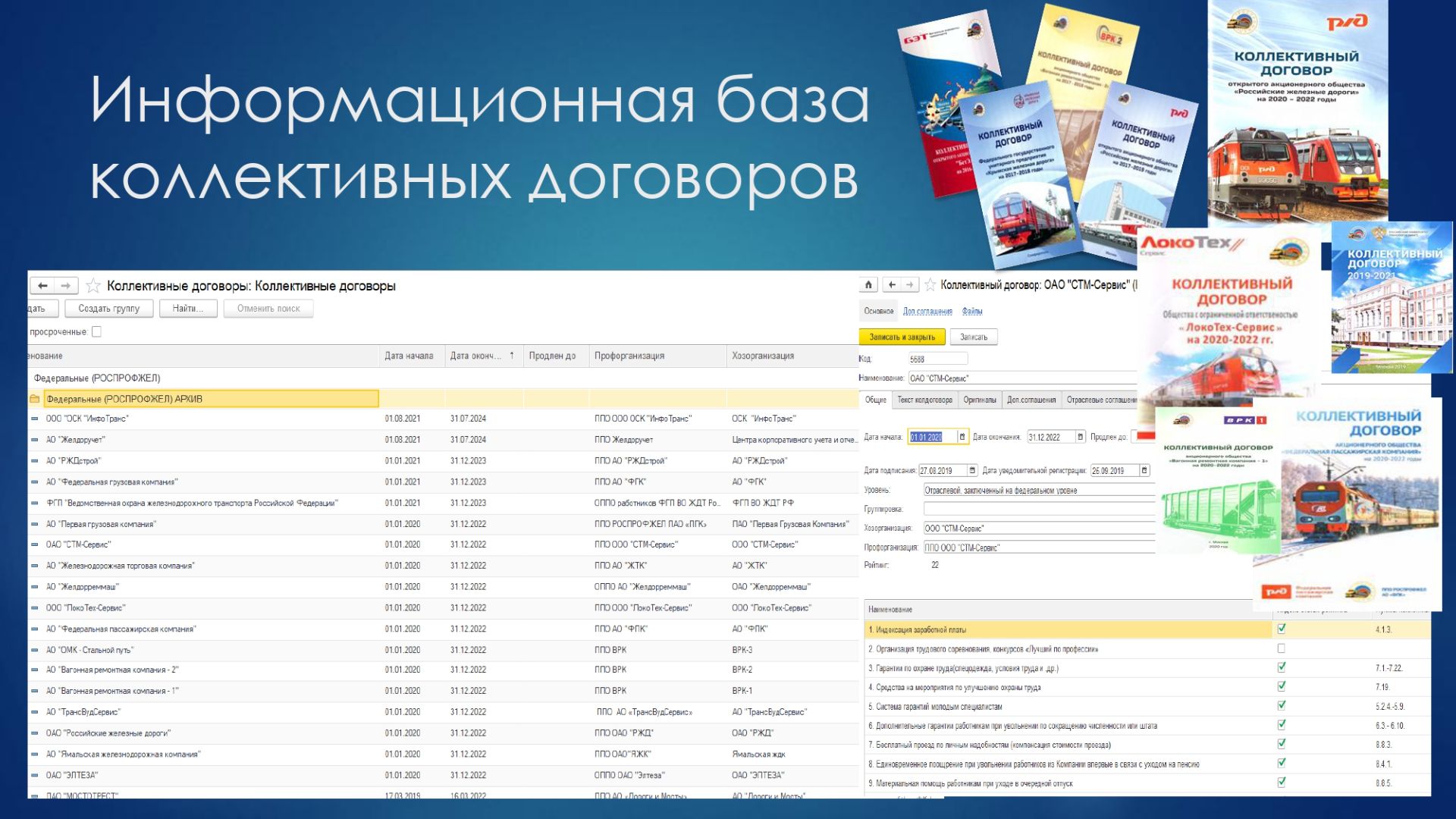Go back in contract window
Viewport: 1456px width, 819px height.
coord(893,285)
